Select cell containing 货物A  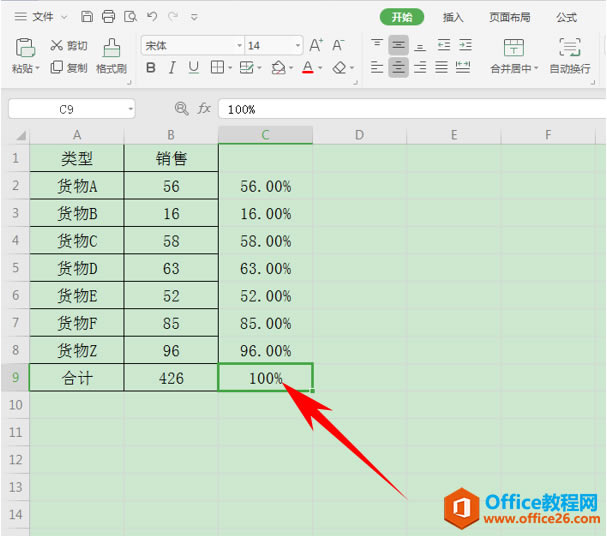[x=77, y=186]
